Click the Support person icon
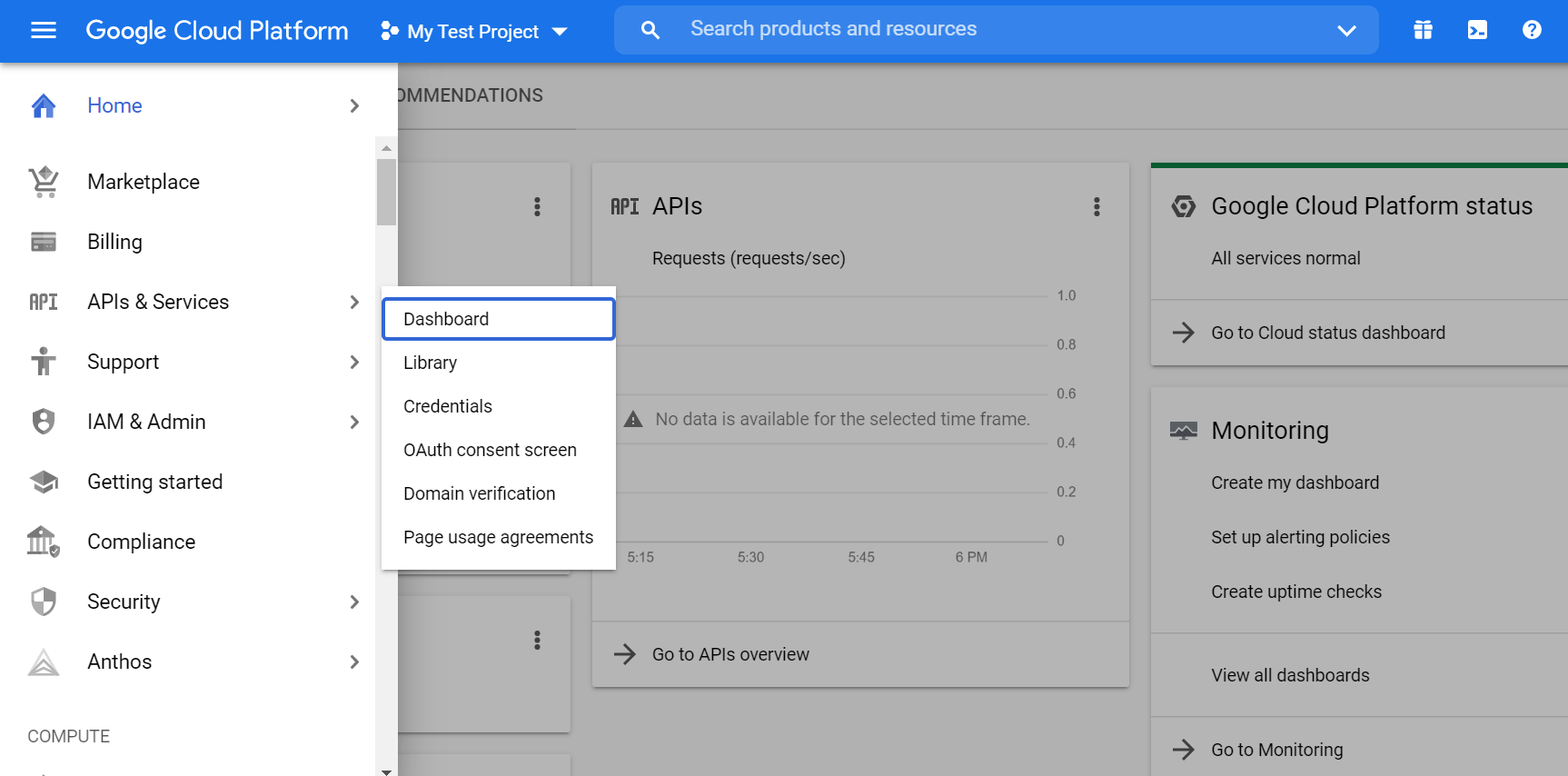This screenshot has height=776, width=1568. click(44, 362)
